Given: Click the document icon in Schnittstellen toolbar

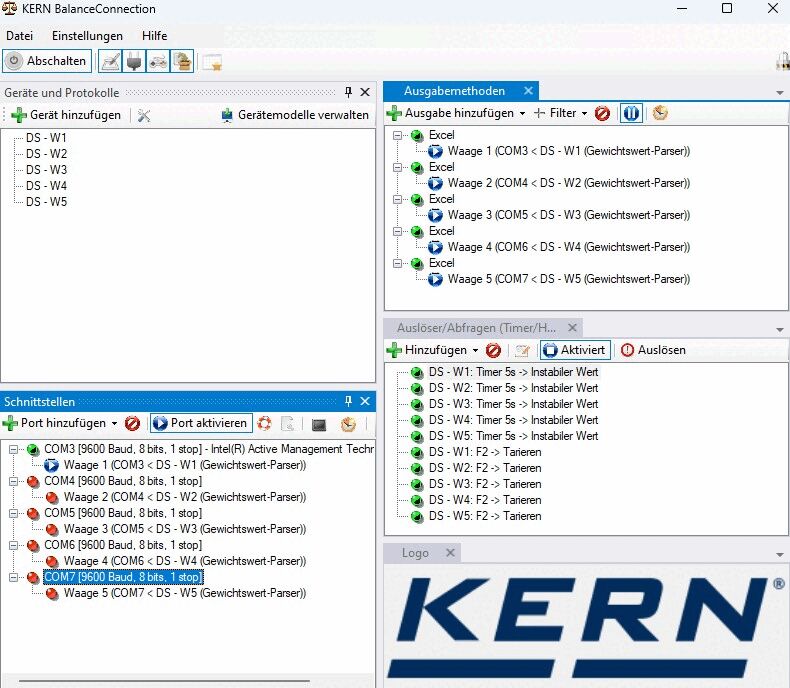Looking at the screenshot, I should (288, 424).
